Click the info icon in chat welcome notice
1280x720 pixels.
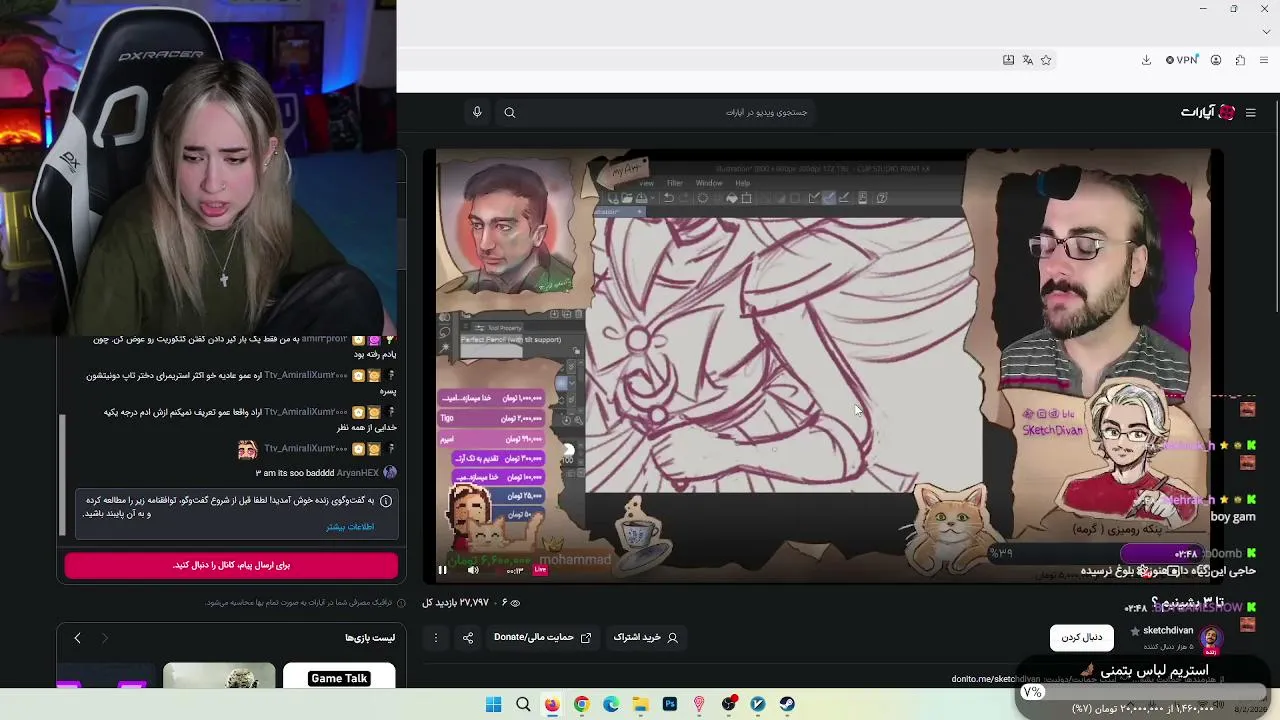coord(386,500)
